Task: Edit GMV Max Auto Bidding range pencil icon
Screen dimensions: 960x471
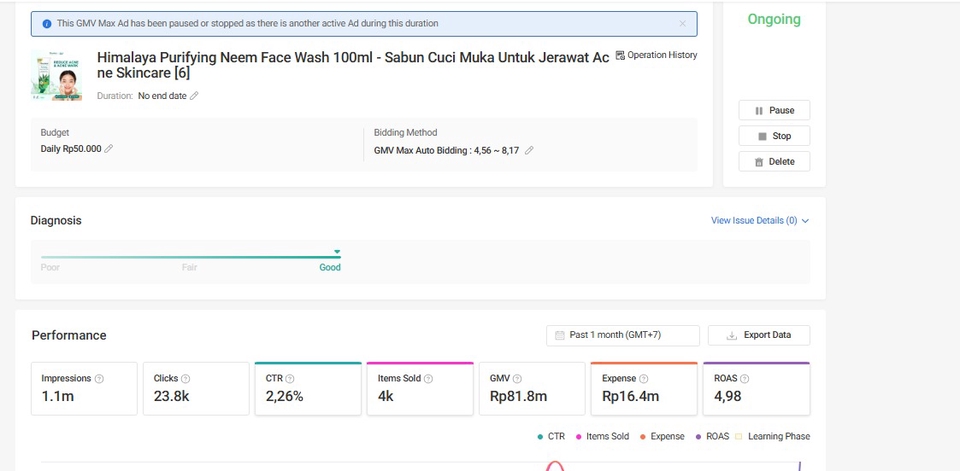Action: [x=529, y=150]
